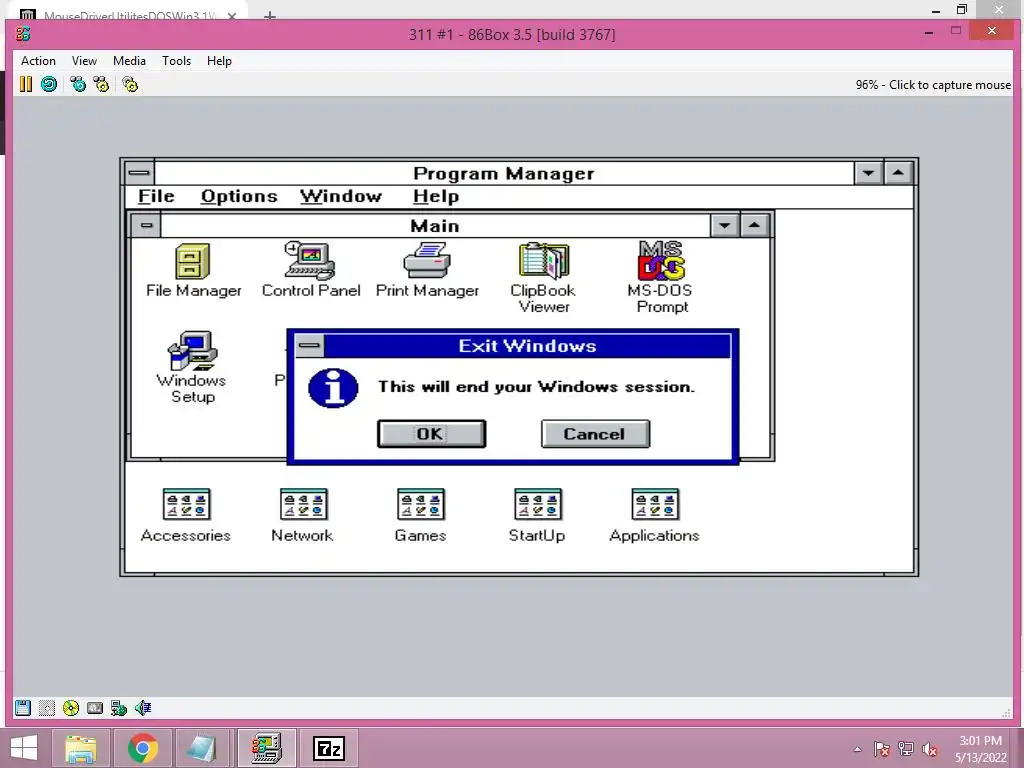Open the Windows Start button
This screenshot has width=1024, height=768.
(24, 748)
